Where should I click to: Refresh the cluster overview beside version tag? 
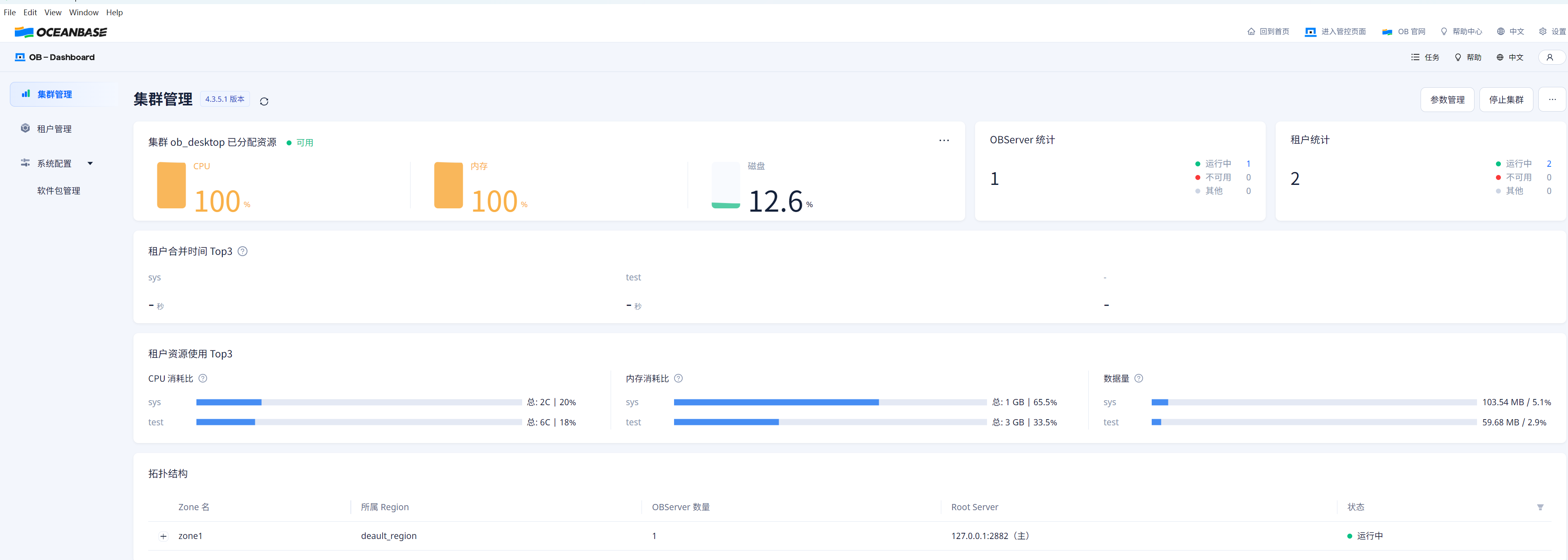[x=264, y=101]
